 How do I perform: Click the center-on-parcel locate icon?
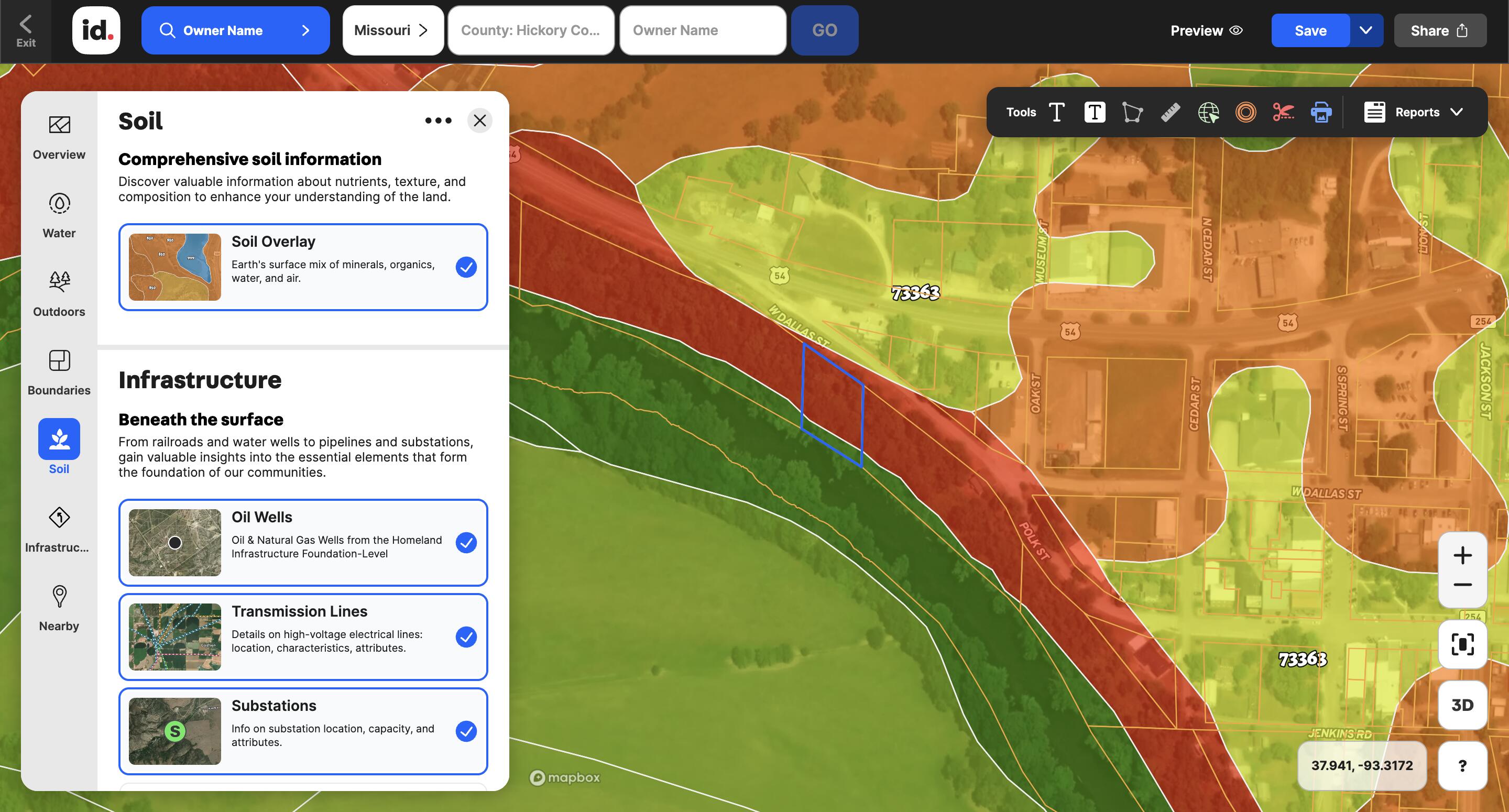click(1462, 644)
